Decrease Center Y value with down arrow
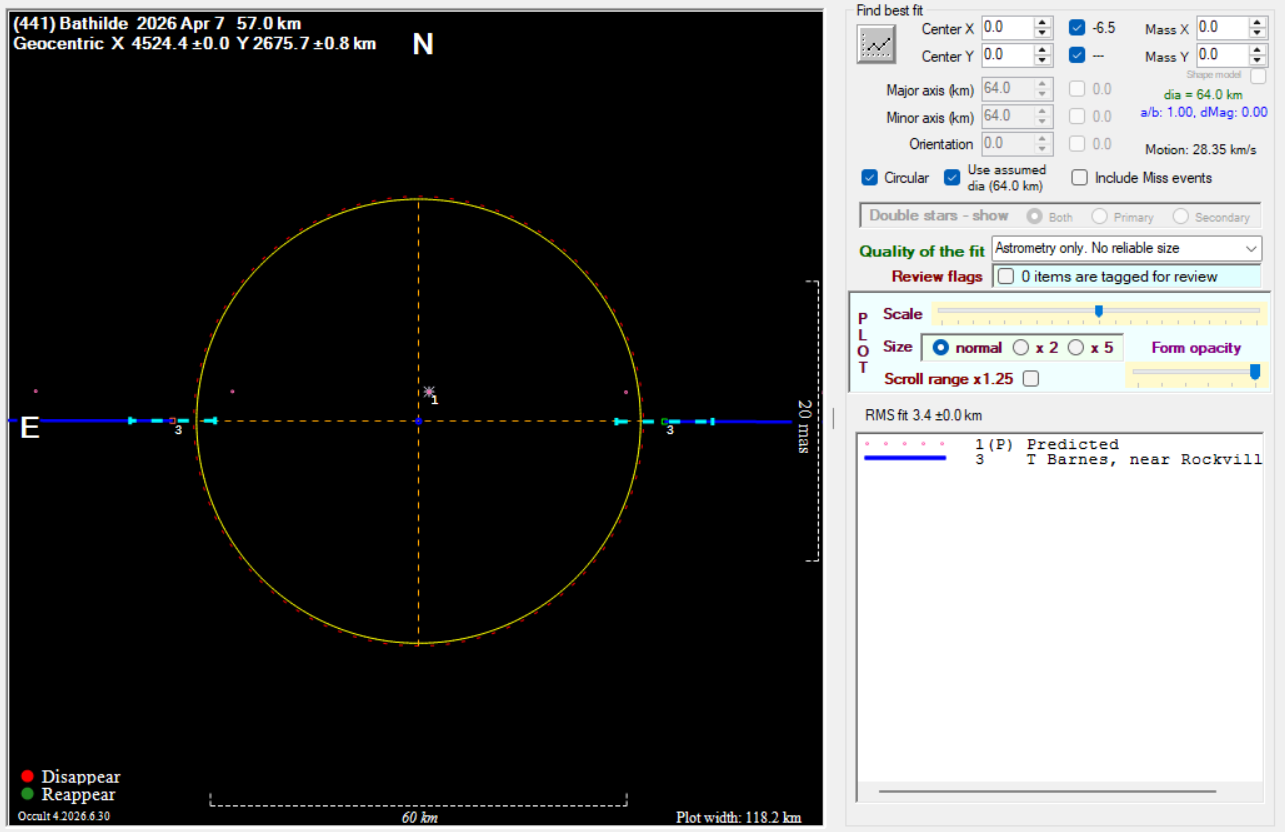 click(x=1043, y=61)
